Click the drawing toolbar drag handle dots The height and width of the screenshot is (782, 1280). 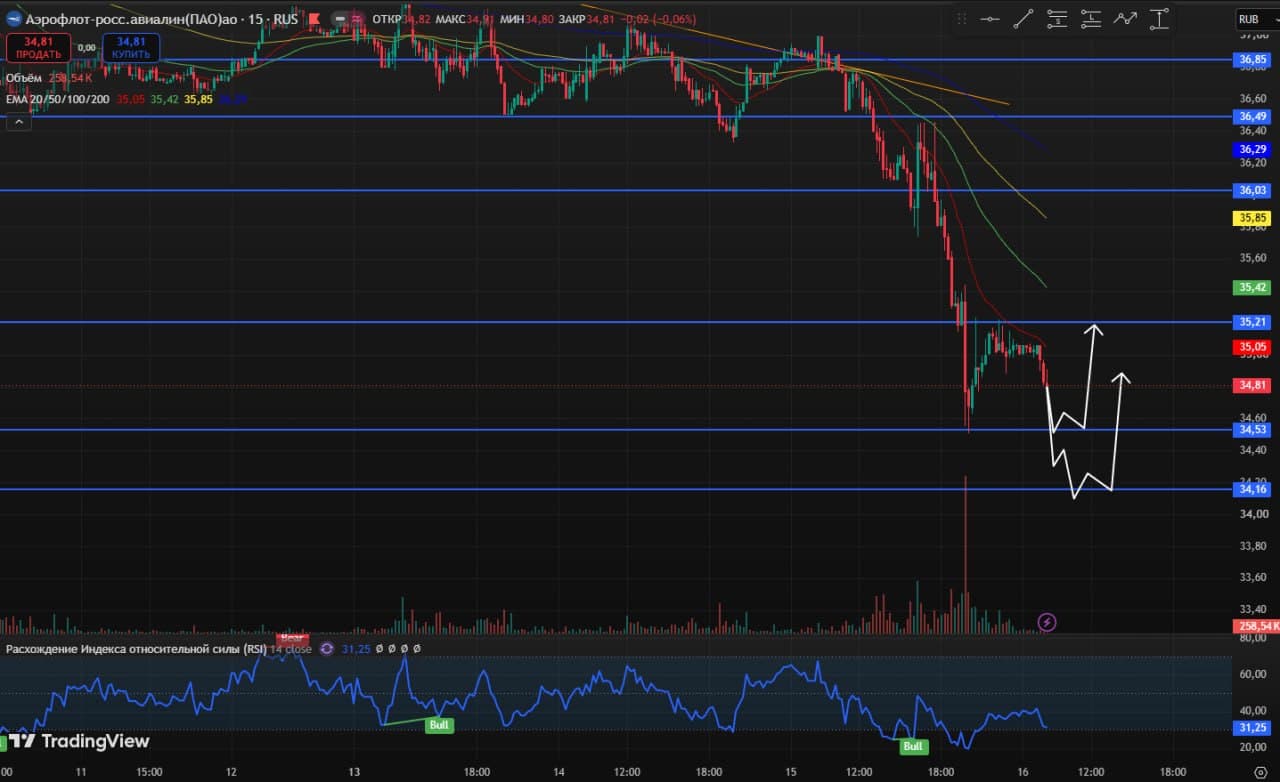(962, 18)
